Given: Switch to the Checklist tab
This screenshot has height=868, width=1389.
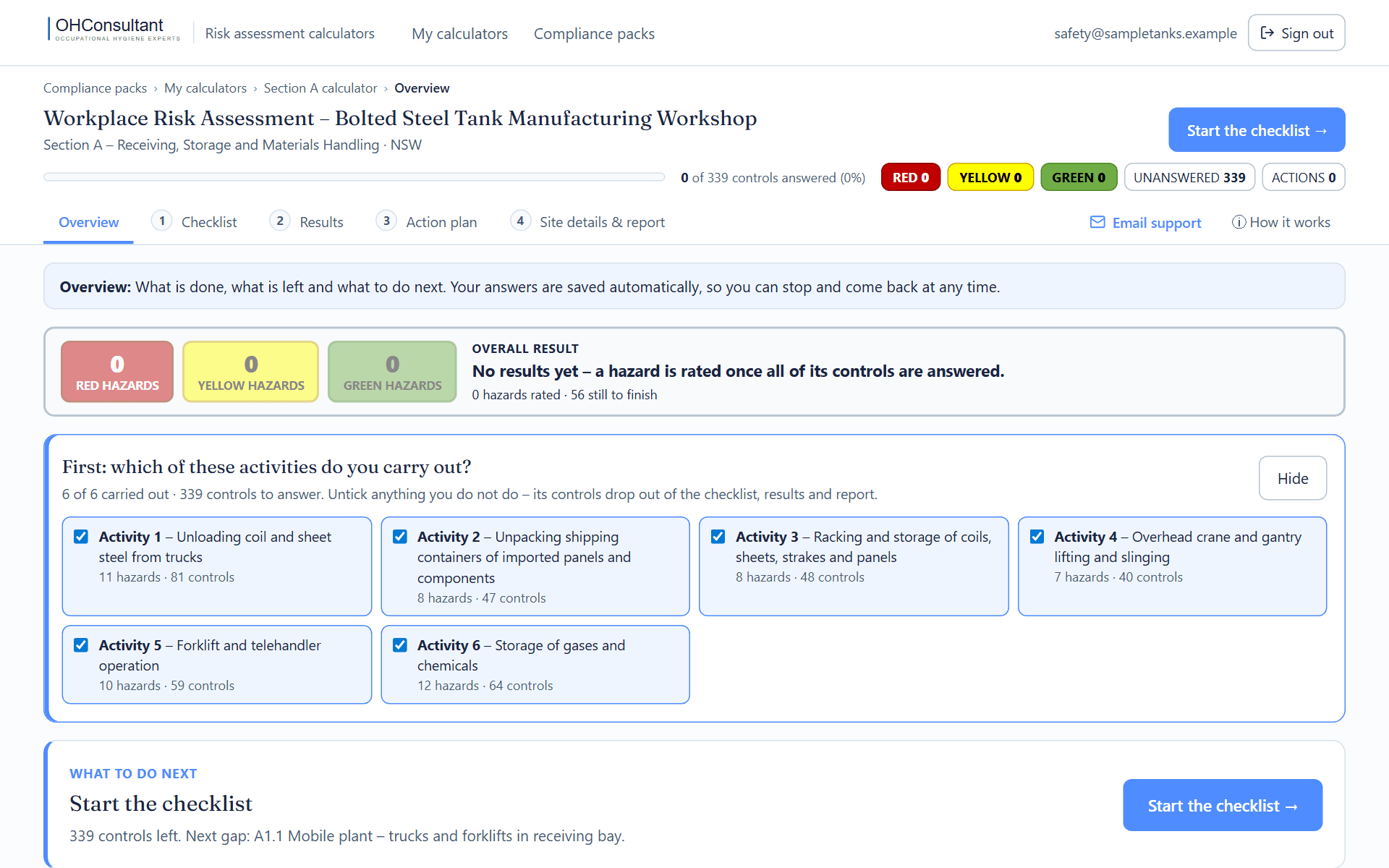Looking at the screenshot, I should pyautogui.click(x=195, y=222).
